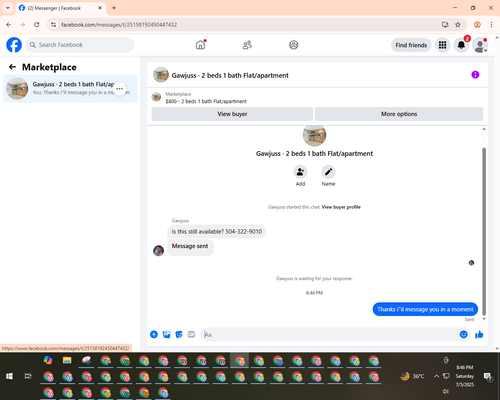Click the Find friends button
Image resolution: width=500 pixels, height=400 pixels.
tap(411, 45)
